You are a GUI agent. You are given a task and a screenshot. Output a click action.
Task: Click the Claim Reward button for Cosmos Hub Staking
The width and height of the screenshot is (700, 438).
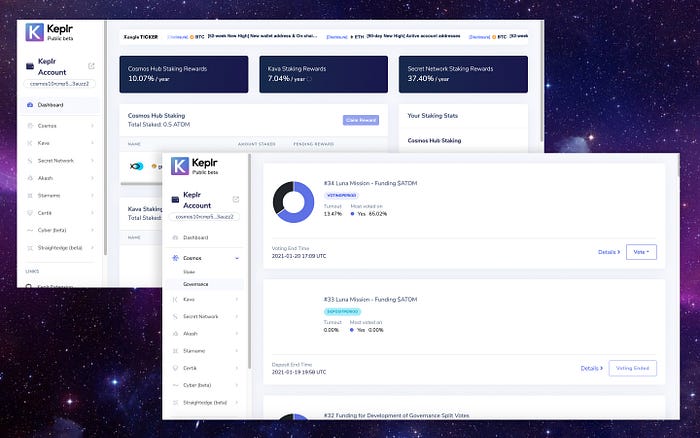click(361, 120)
